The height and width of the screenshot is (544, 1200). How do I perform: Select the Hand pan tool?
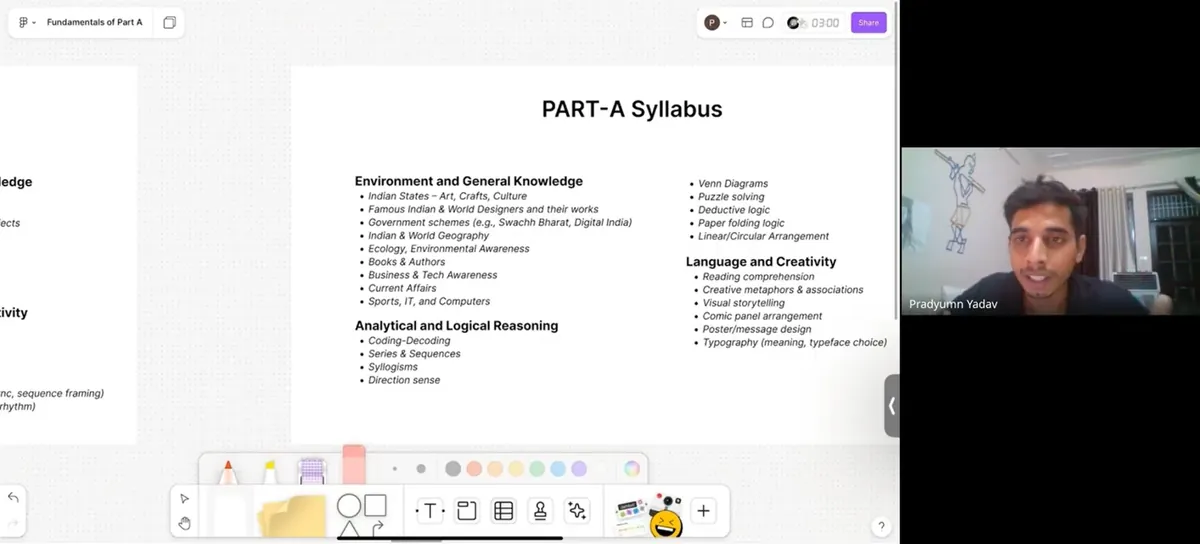(x=184, y=523)
